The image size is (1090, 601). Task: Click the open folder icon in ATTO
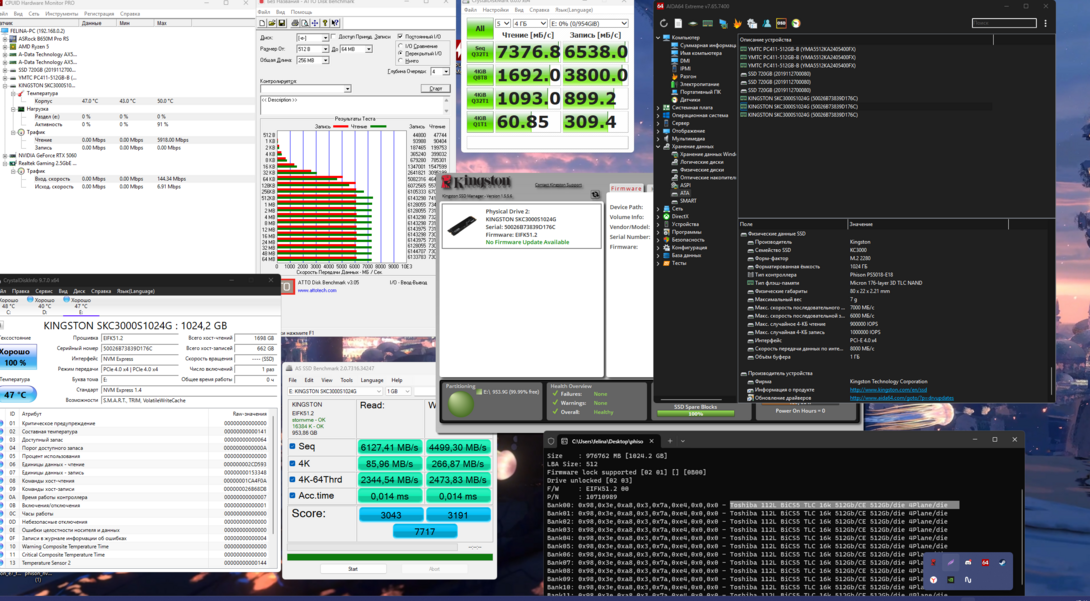pyautogui.click(x=272, y=23)
